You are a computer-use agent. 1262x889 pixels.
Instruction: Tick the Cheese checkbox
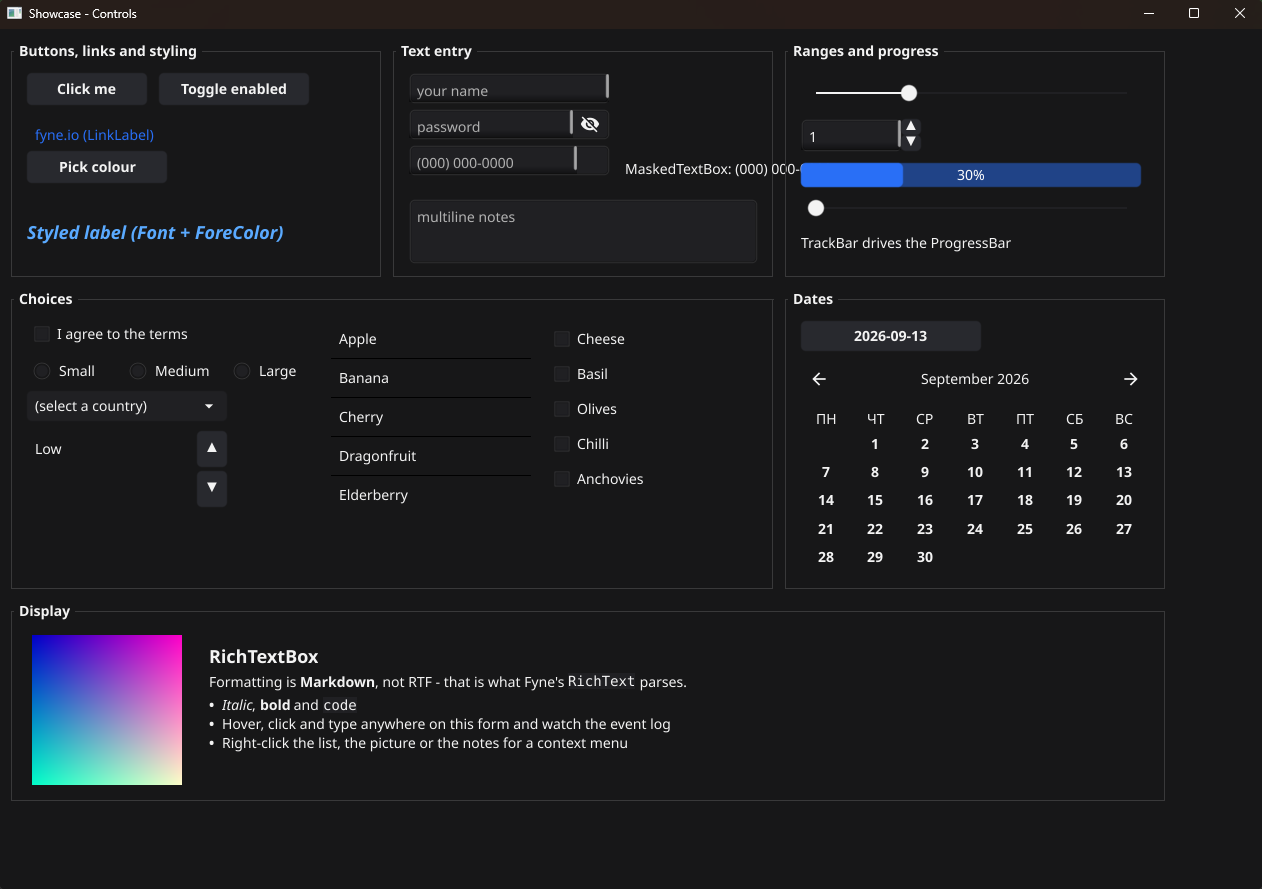(x=562, y=339)
